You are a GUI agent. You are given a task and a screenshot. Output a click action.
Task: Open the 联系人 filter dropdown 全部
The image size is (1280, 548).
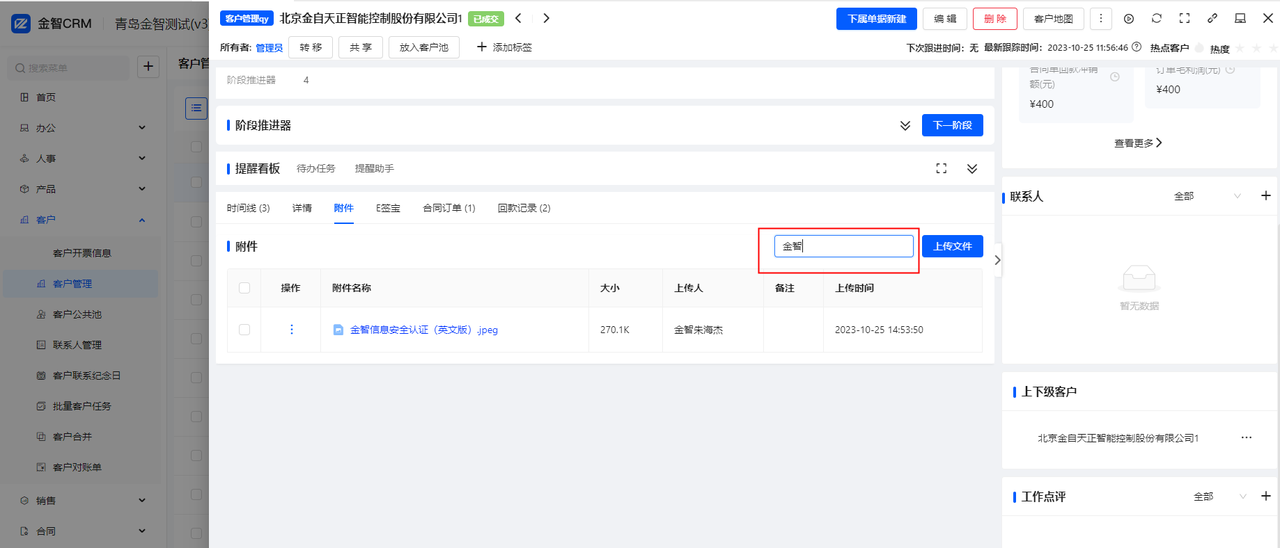(x=1207, y=196)
